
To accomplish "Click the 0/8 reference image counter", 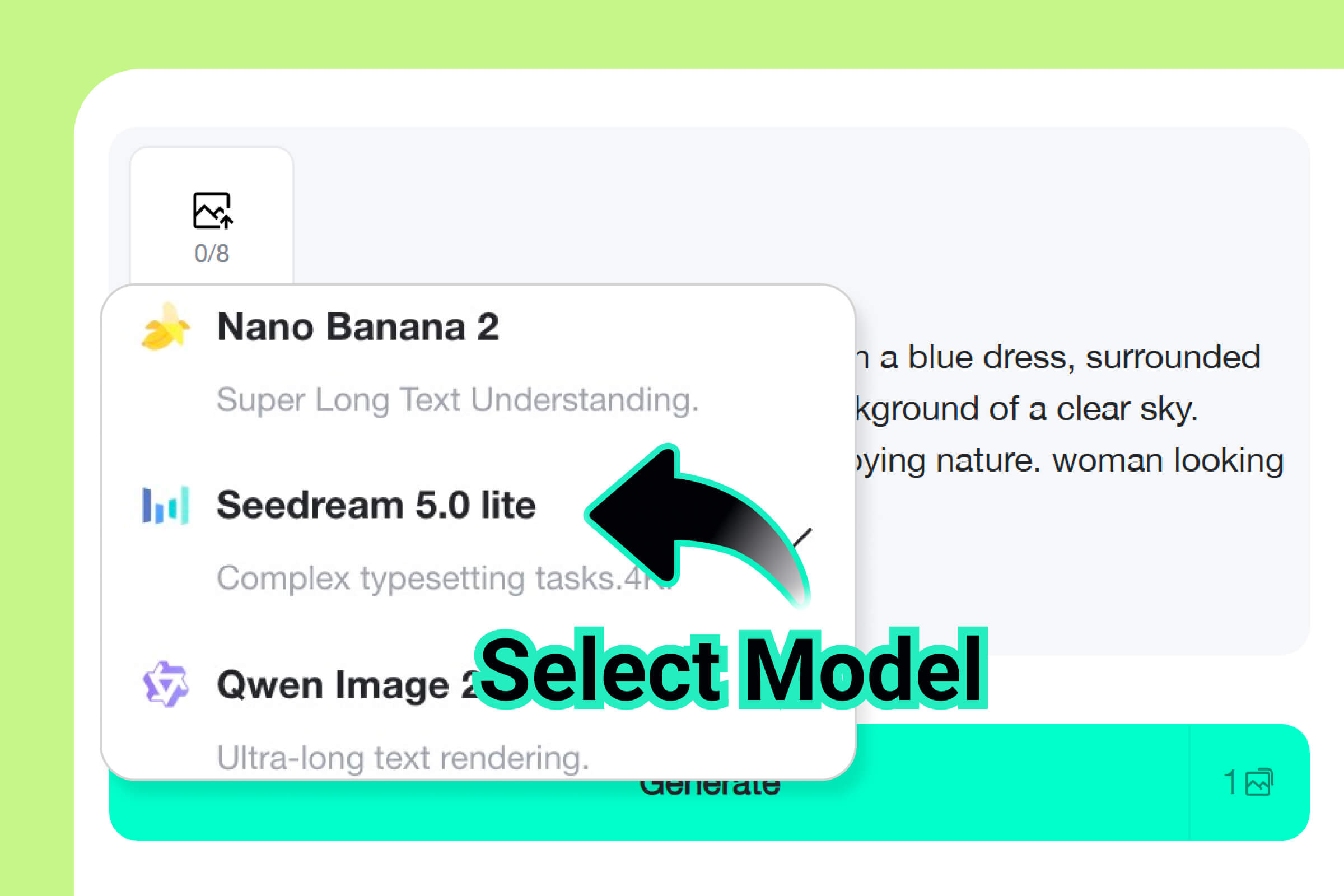I will (x=212, y=253).
